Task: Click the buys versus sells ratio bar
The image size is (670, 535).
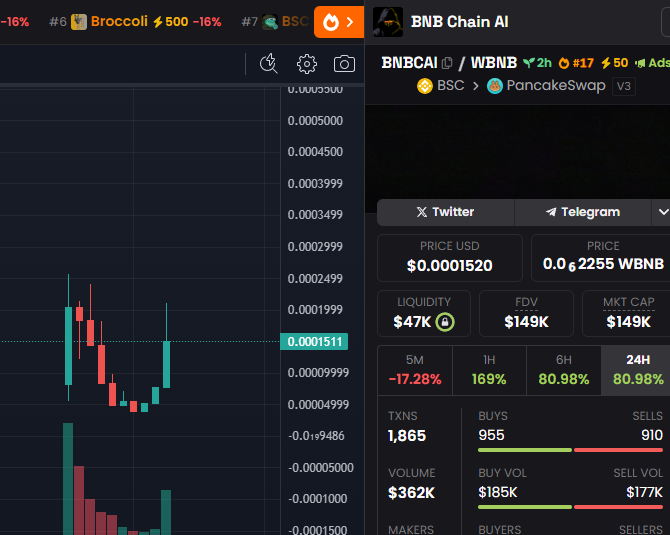Action: (x=570, y=450)
